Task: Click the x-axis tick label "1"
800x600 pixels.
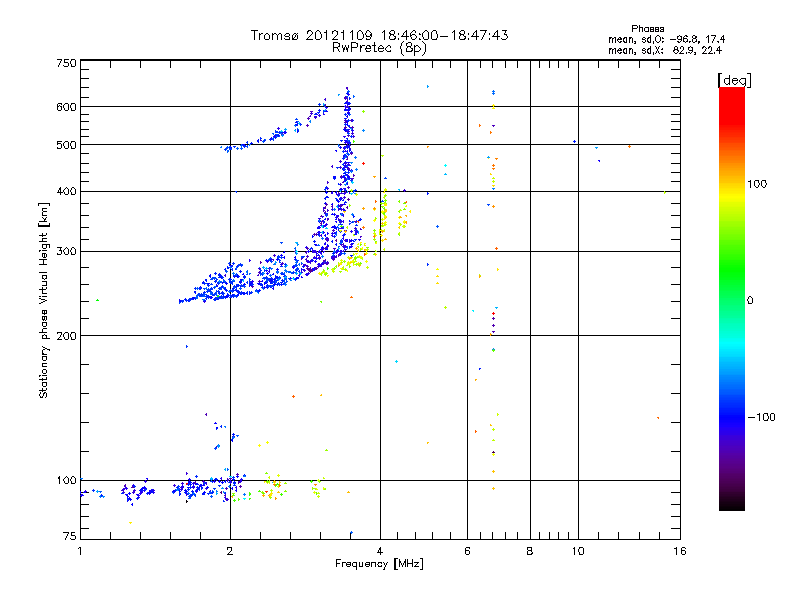Action: pyautogui.click(x=80, y=551)
